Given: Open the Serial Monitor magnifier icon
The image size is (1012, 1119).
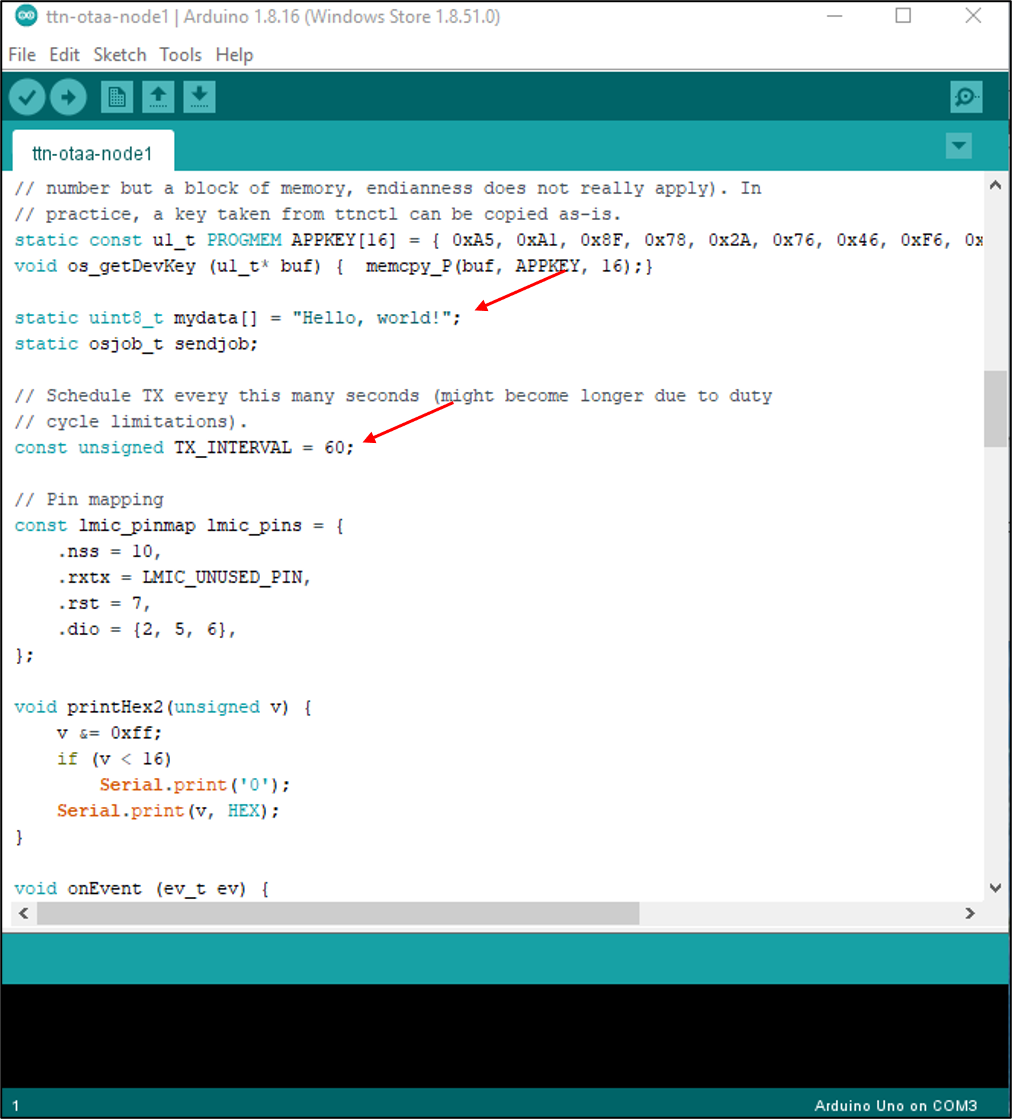Looking at the screenshot, I should point(965,96).
